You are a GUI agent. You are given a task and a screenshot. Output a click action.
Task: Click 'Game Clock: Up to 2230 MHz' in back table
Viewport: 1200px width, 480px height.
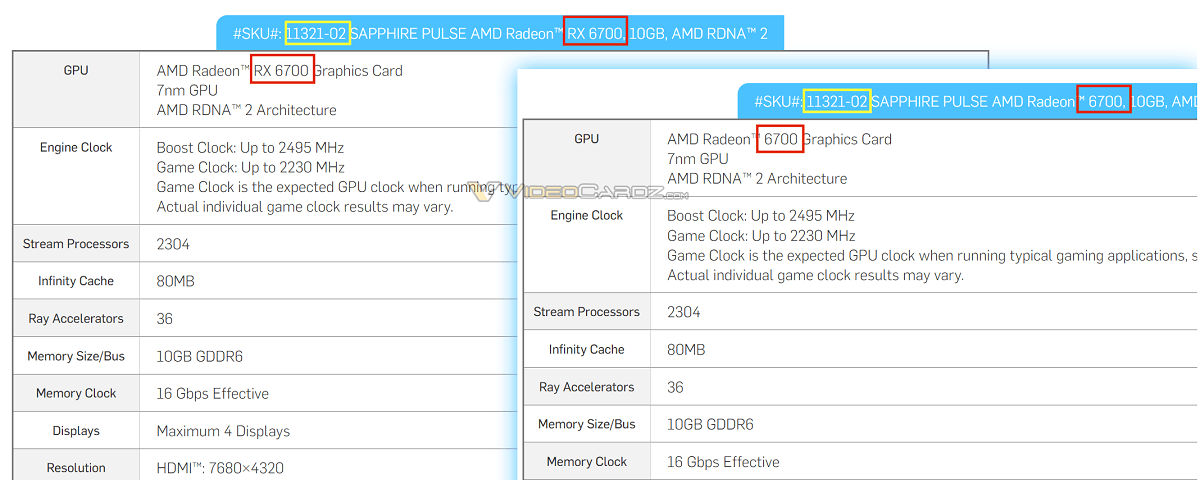(251, 168)
